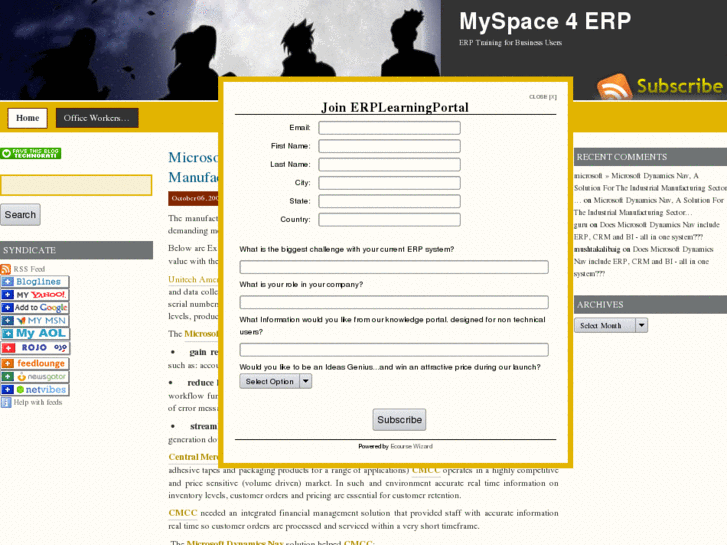Screen dimensions: 727x545
Task: Go to the Home tab
Action: pos(27,118)
